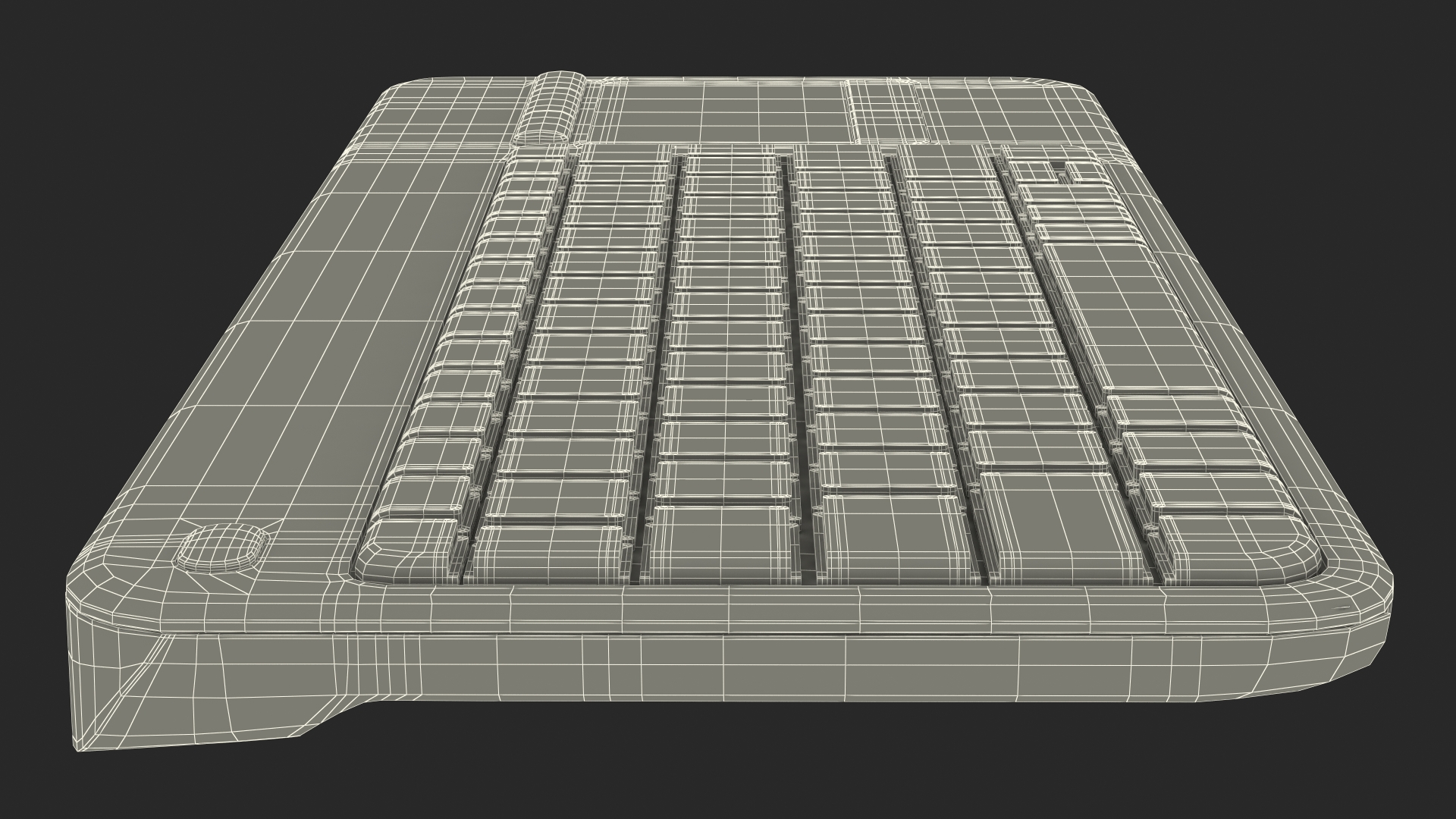Select the large square key in front row, fourth column

tap(895, 538)
